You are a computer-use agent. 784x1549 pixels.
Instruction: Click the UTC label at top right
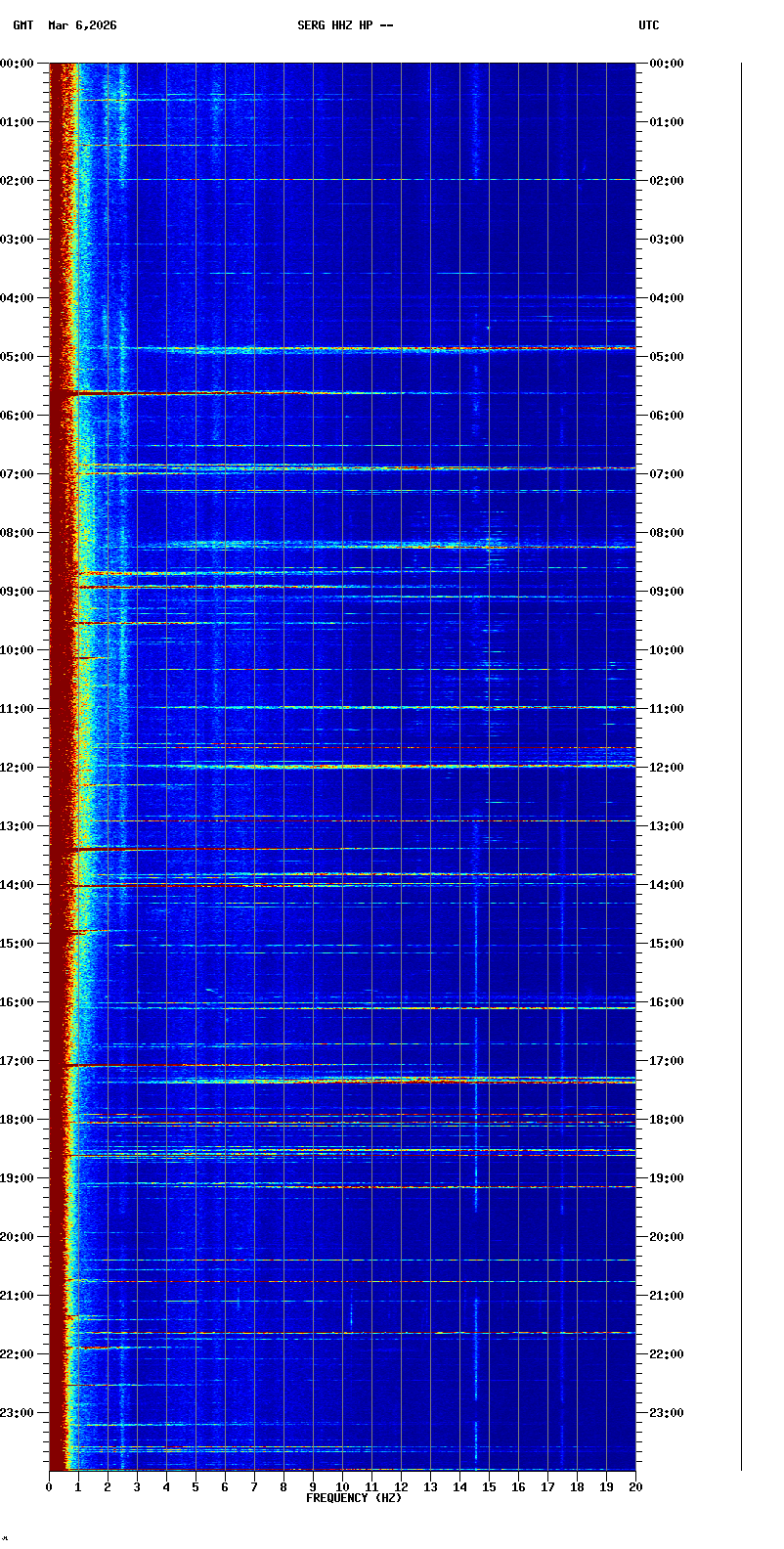pos(649,25)
